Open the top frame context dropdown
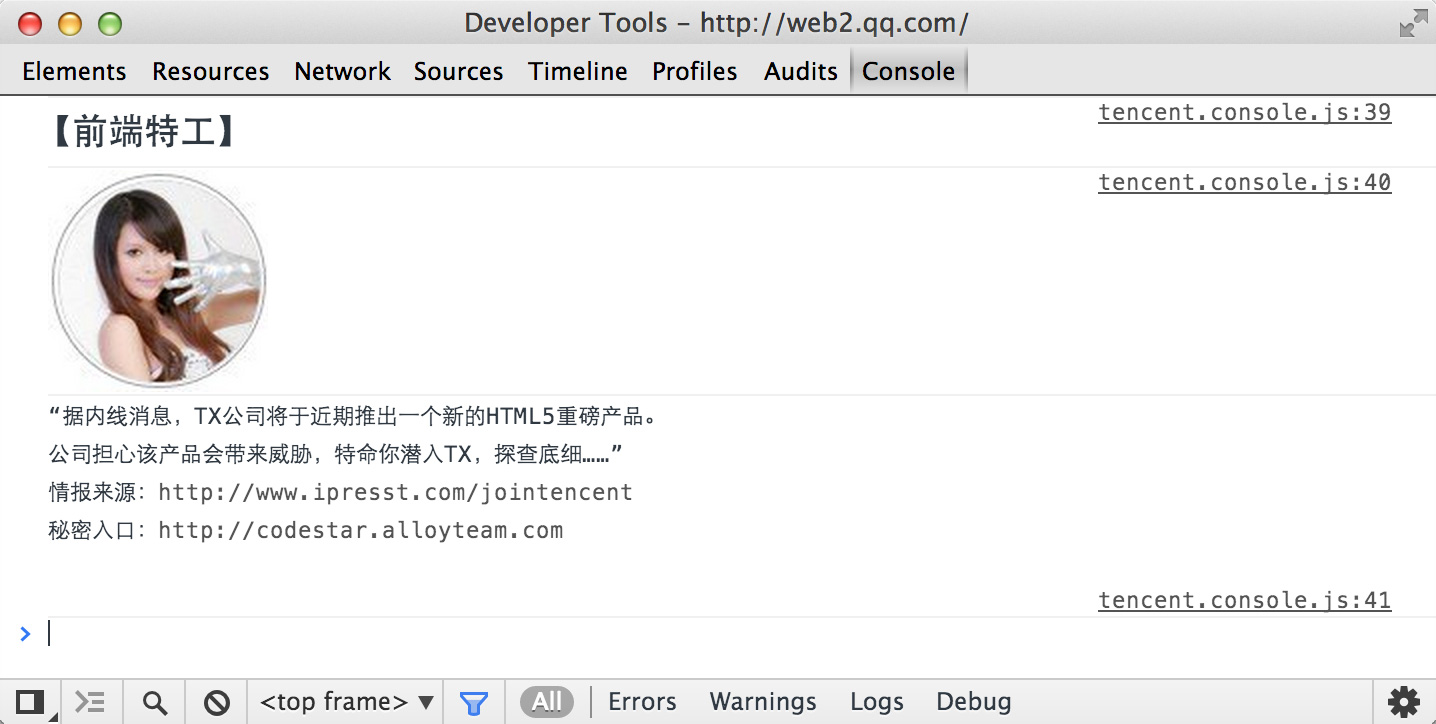Image resolution: width=1436 pixels, height=724 pixels. 346,702
